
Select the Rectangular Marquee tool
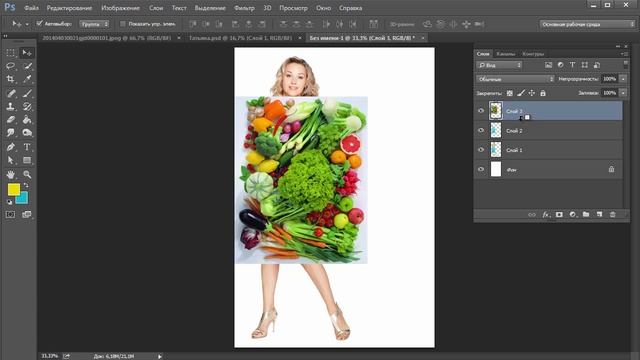[x=11, y=53]
